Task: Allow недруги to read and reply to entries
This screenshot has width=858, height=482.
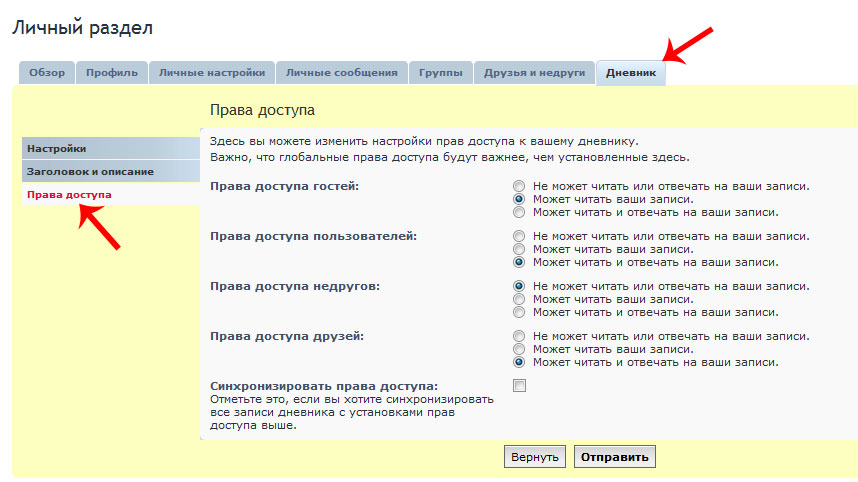Action: [x=519, y=312]
